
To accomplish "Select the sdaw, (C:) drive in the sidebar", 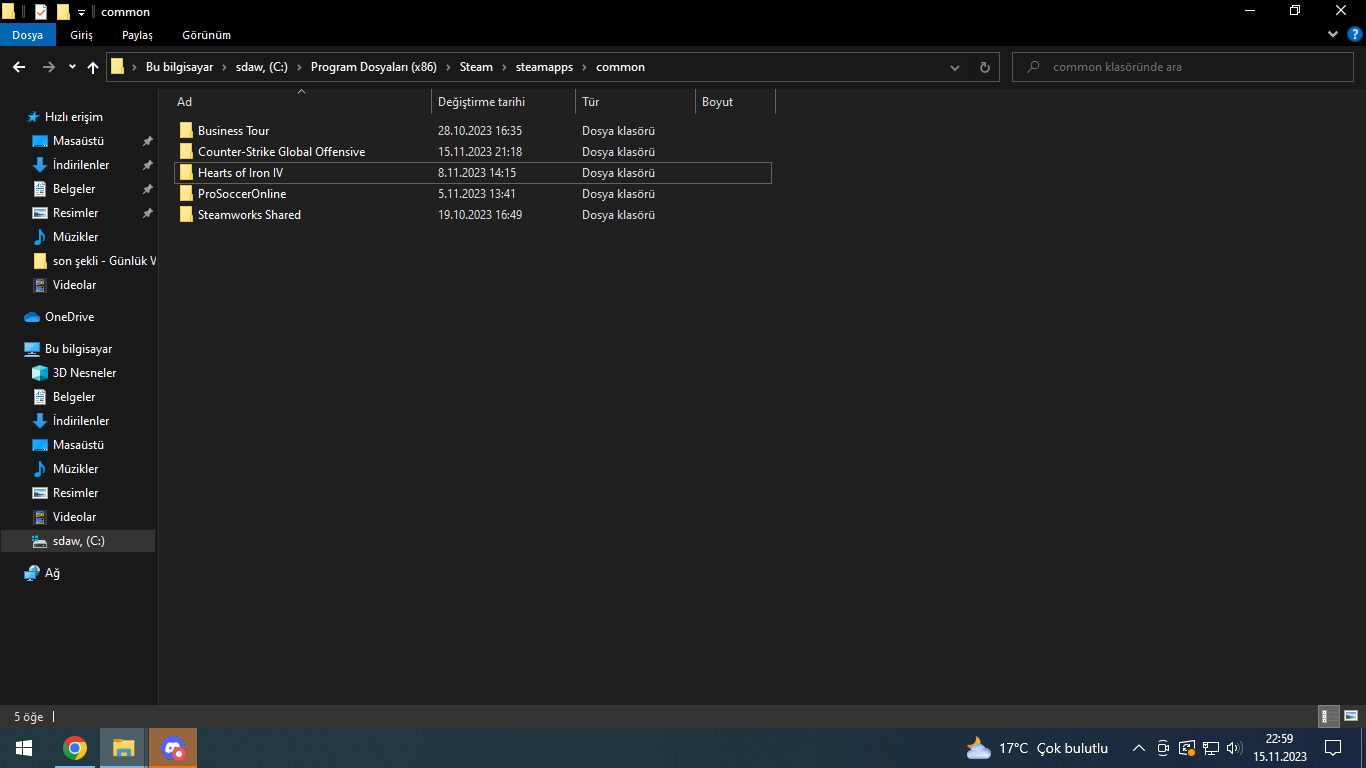I will (78, 541).
